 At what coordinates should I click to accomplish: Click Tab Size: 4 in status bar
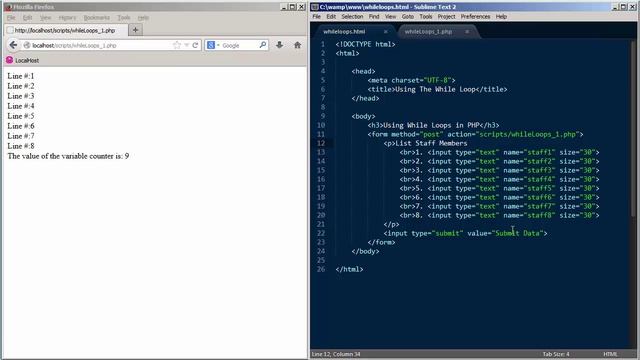coord(556,354)
